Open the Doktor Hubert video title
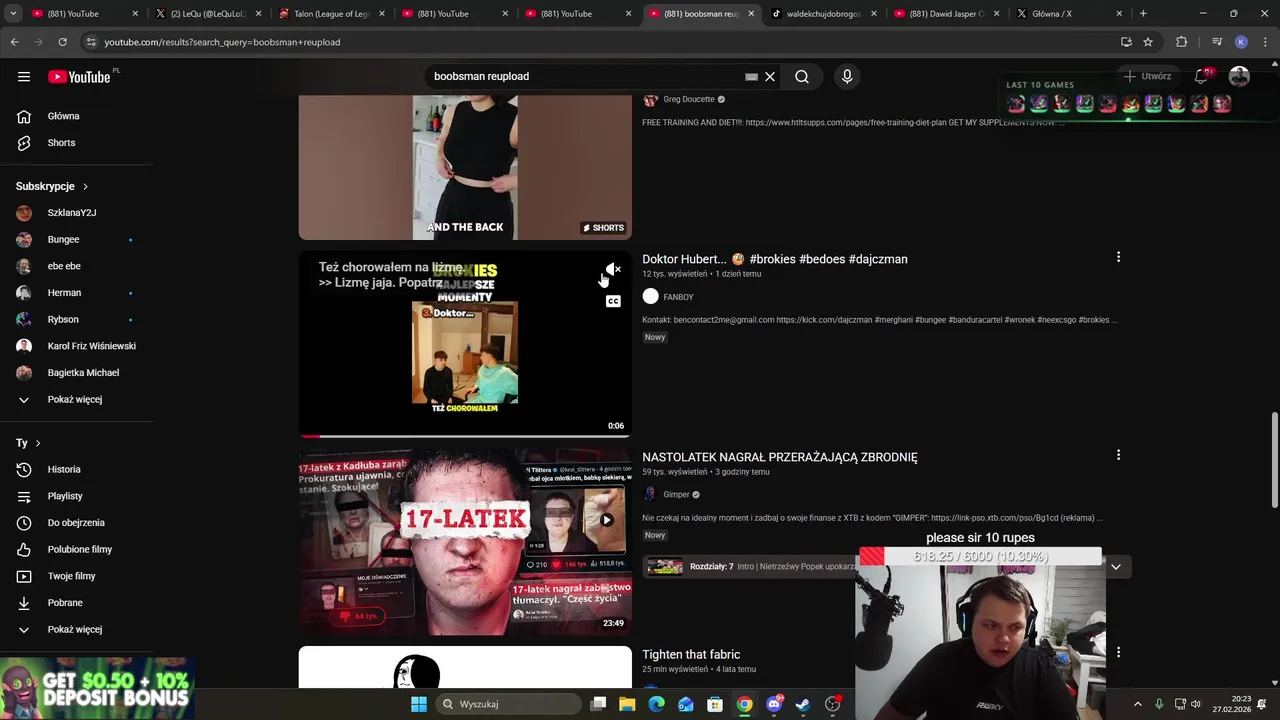Viewport: 1280px width, 720px height. tap(775, 259)
